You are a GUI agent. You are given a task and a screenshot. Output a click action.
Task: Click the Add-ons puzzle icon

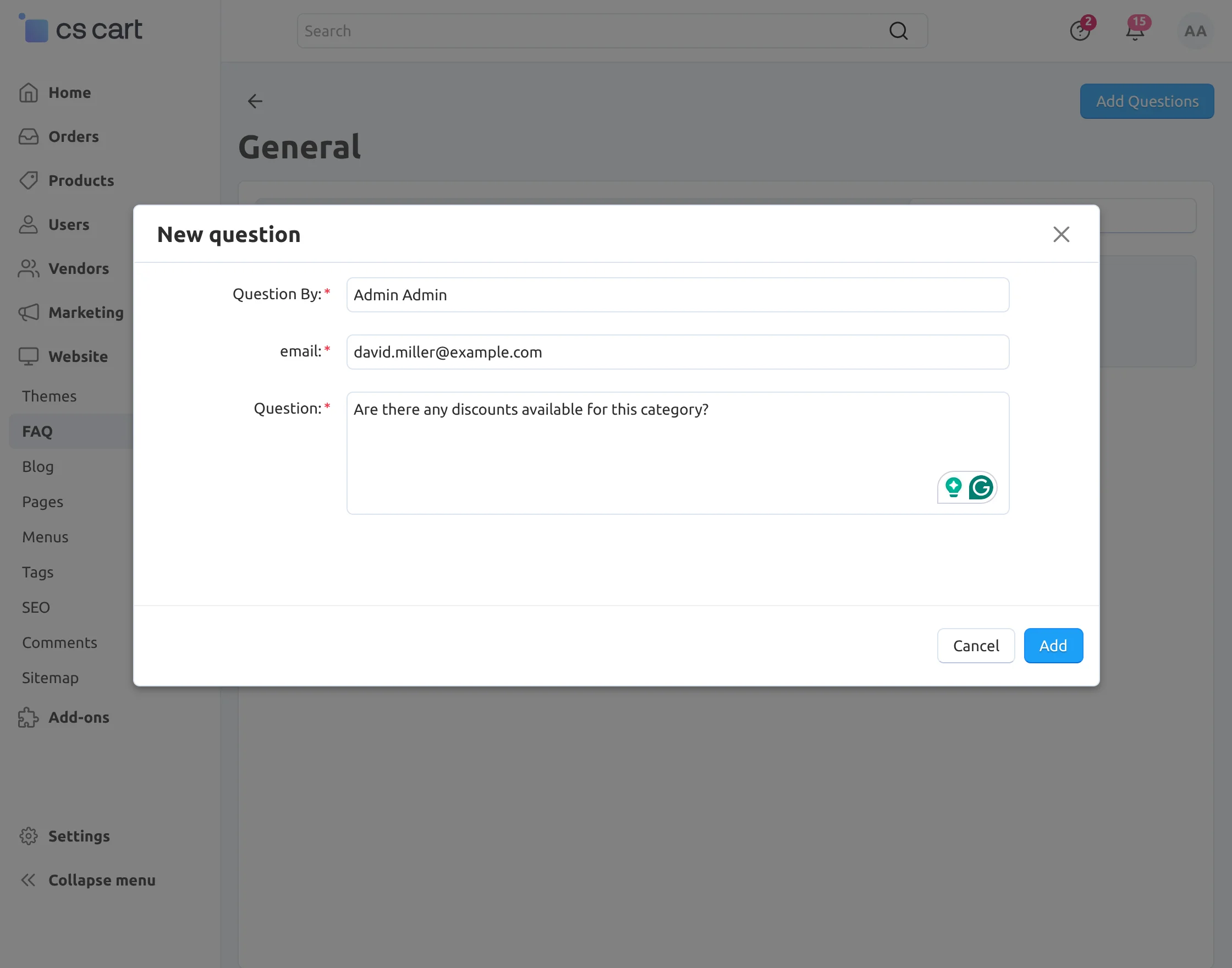click(29, 718)
